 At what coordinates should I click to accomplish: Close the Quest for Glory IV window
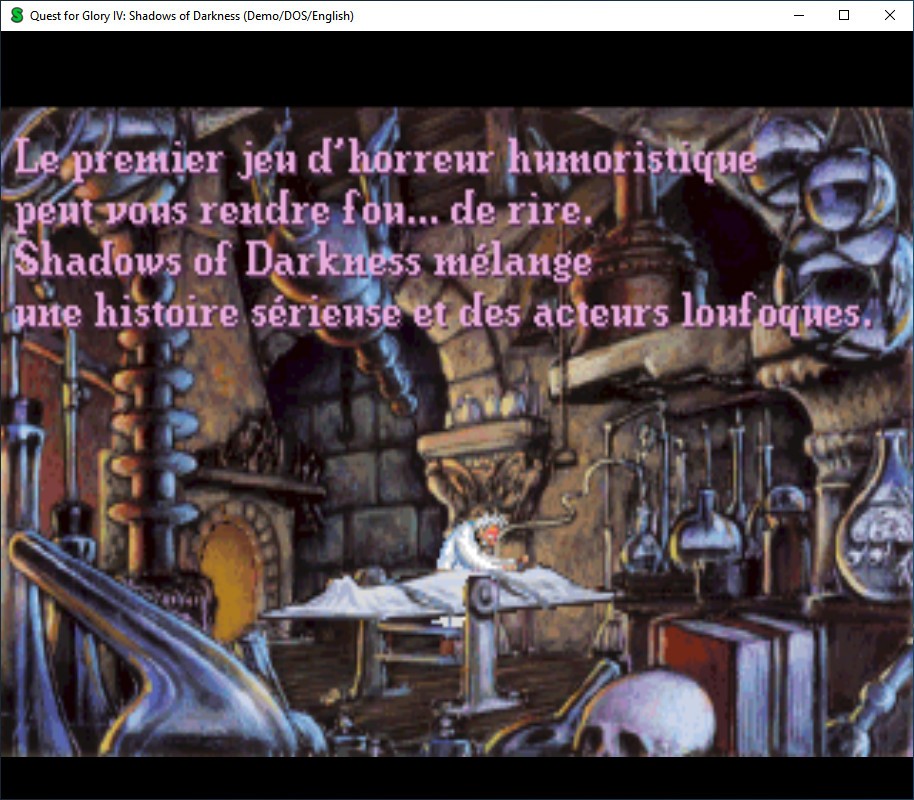(890, 15)
